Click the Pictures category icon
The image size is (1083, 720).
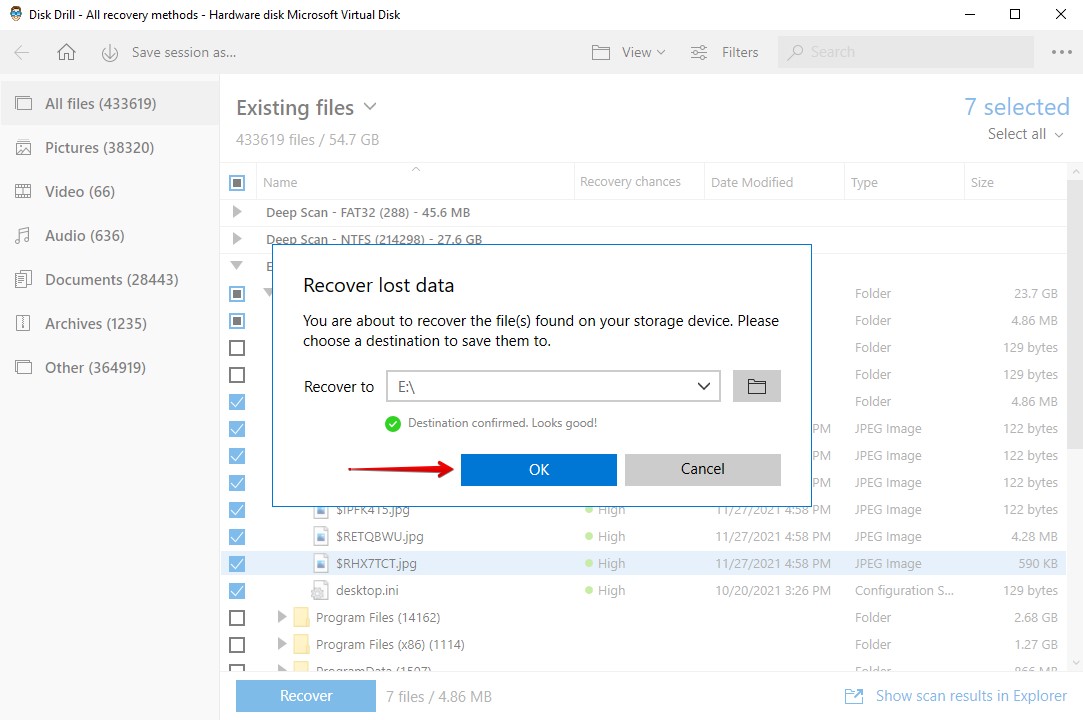(23, 148)
